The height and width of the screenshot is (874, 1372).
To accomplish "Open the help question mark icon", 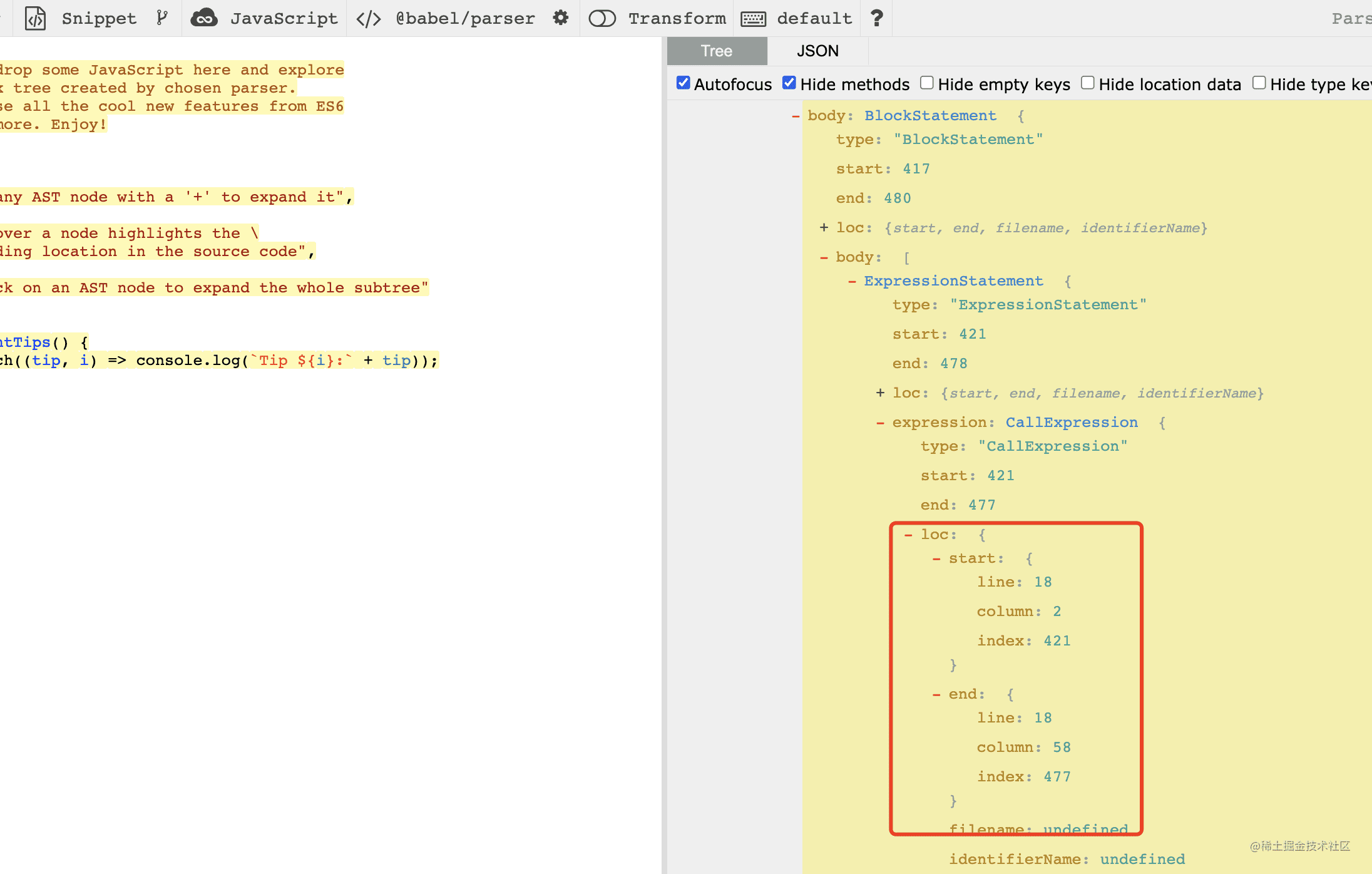I will [877, 18].
